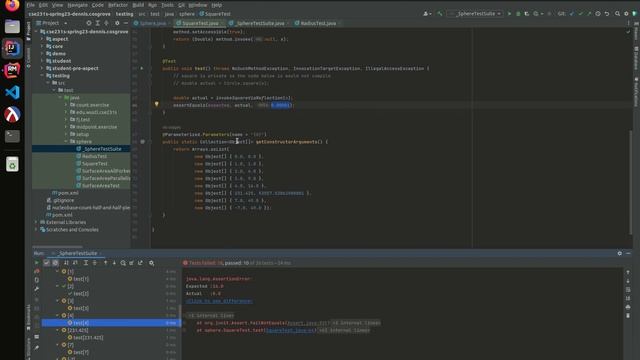Expand the aspect module folder
The width and height of the screenshot is (640, 360).
click(x=42, y=39)
